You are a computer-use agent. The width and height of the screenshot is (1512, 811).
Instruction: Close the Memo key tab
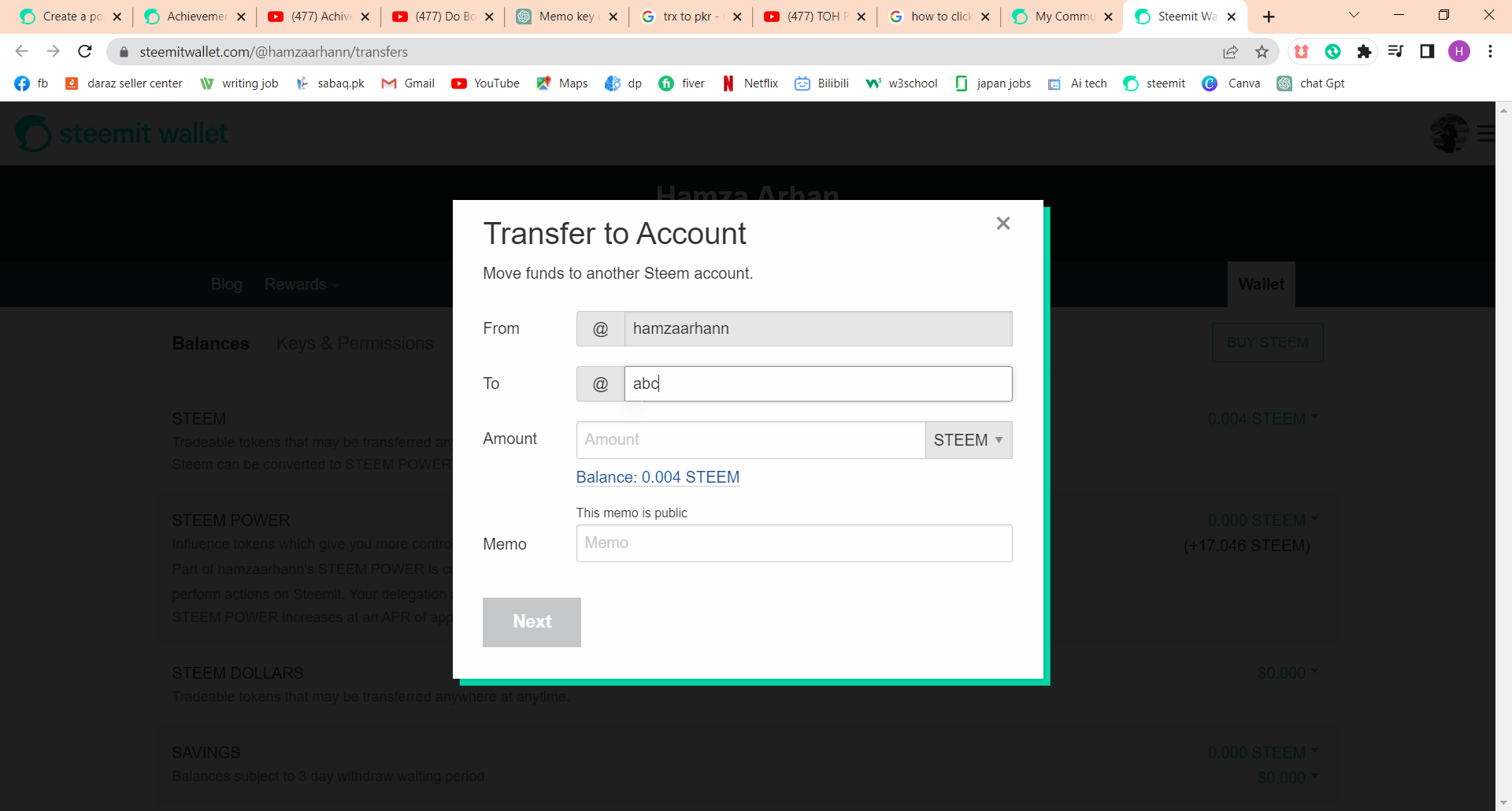(613, 17)
